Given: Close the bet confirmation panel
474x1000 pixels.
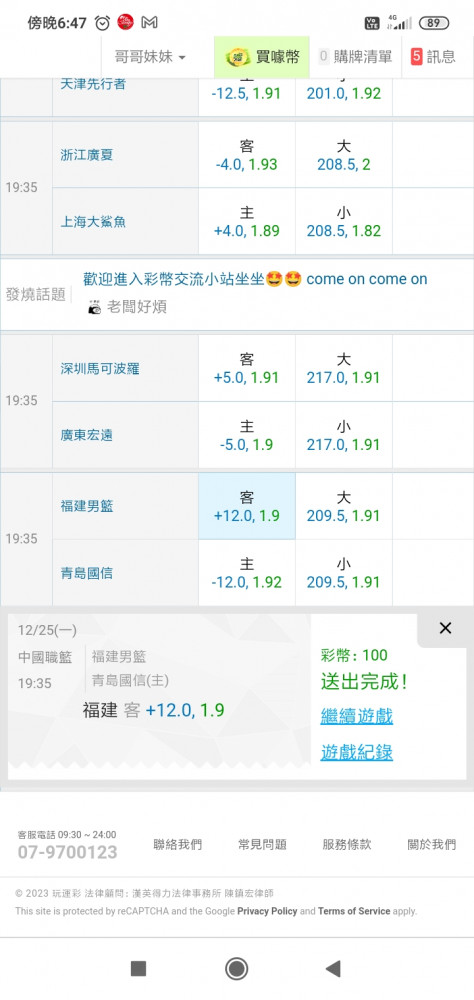Looking at the screenshot, I should pos(445,628).
